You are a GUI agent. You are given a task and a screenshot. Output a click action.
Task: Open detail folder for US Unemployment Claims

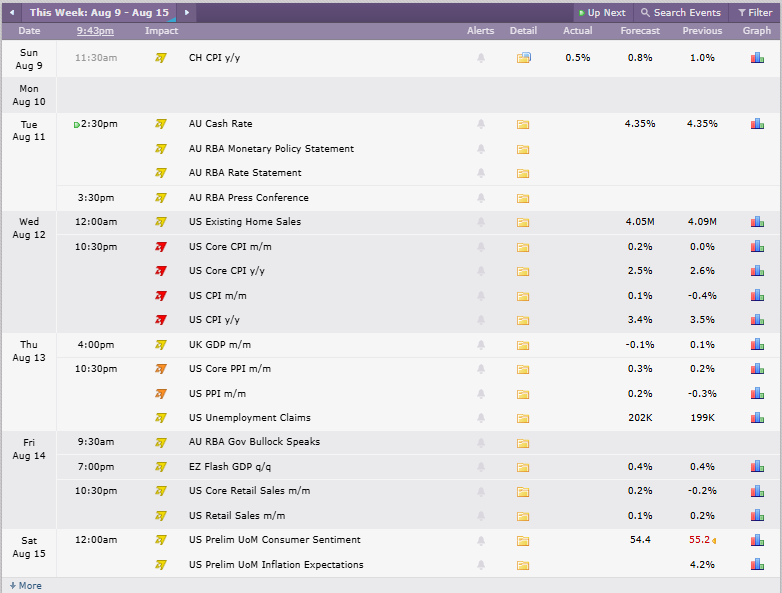point(523,418)
